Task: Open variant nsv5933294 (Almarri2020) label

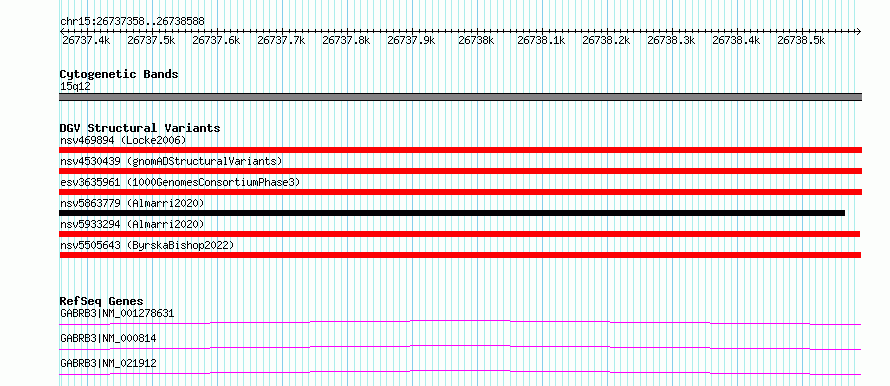Action: click(x=132, y=224)
